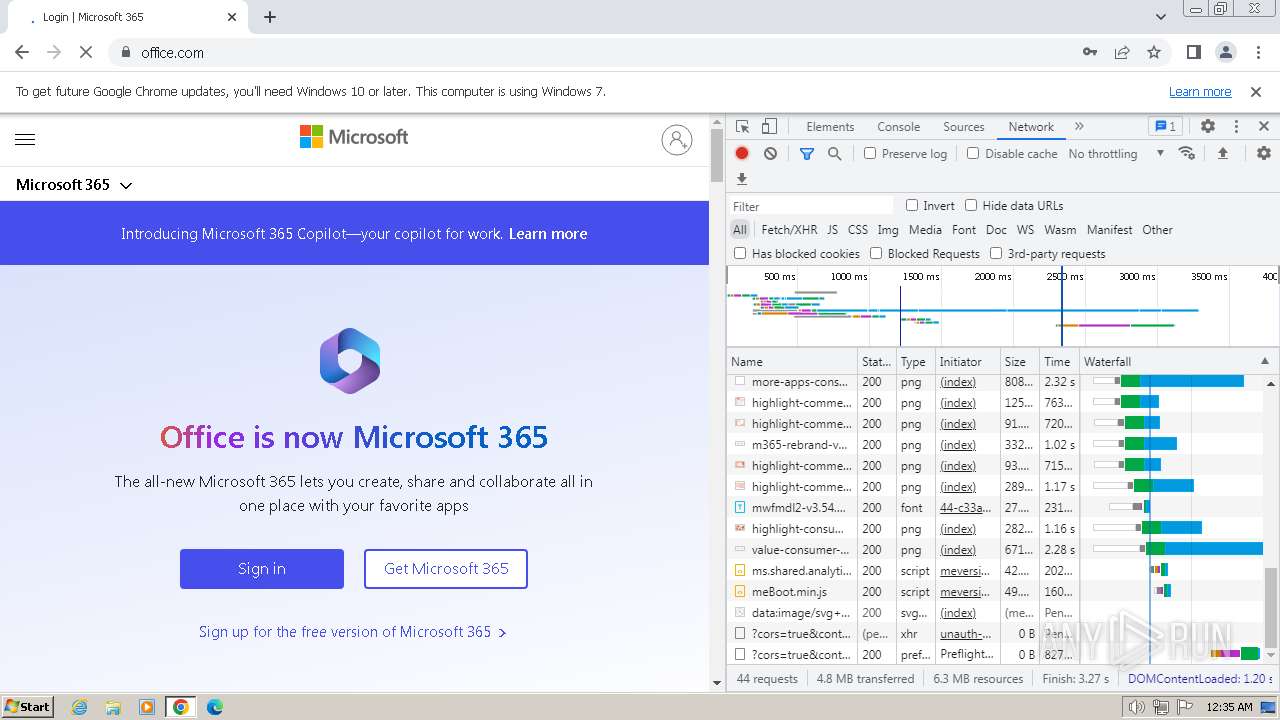Click Learn more in Copilot banner
The height and width of the screenshot is (720, 1280).
pyautogui.click(x=548, y=234)
